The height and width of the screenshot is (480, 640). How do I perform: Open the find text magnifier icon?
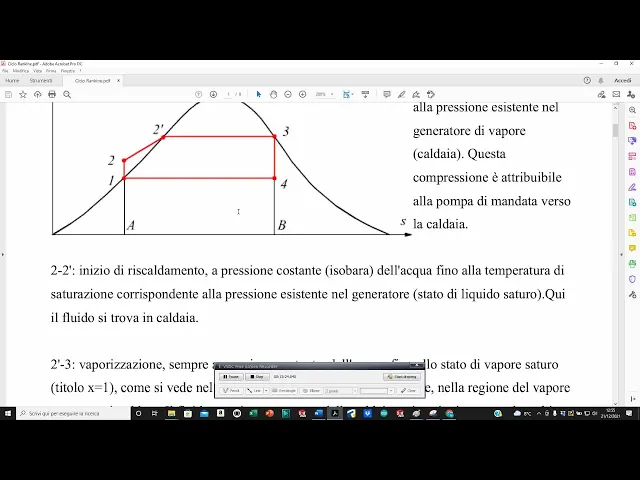(x=67, y=95)
